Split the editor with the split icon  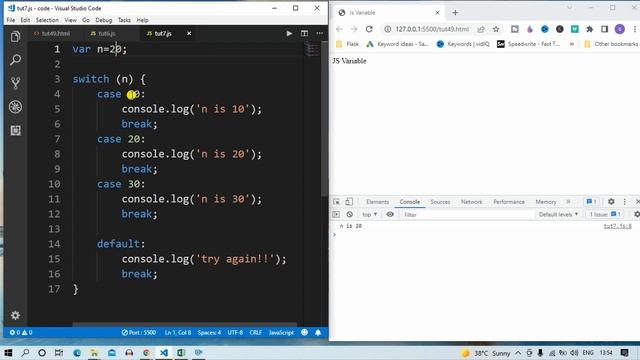click(x=304, y=33)
